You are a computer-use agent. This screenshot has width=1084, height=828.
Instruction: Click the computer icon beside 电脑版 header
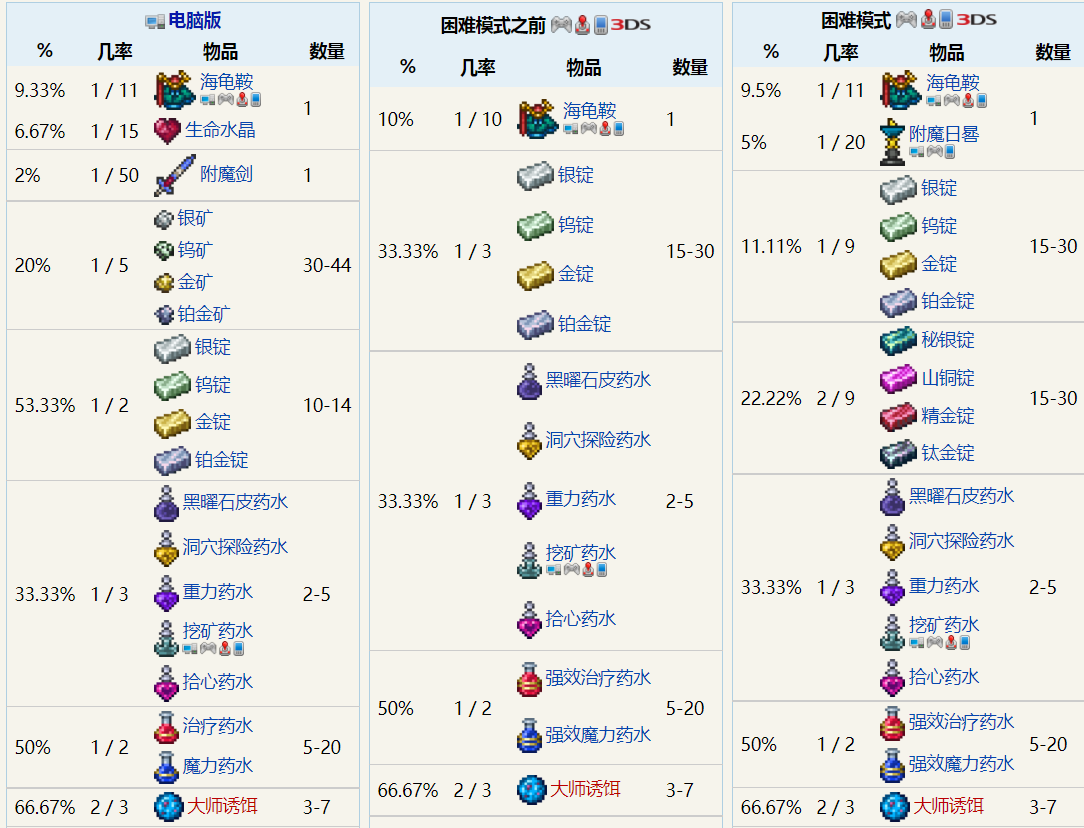[155, 21]
